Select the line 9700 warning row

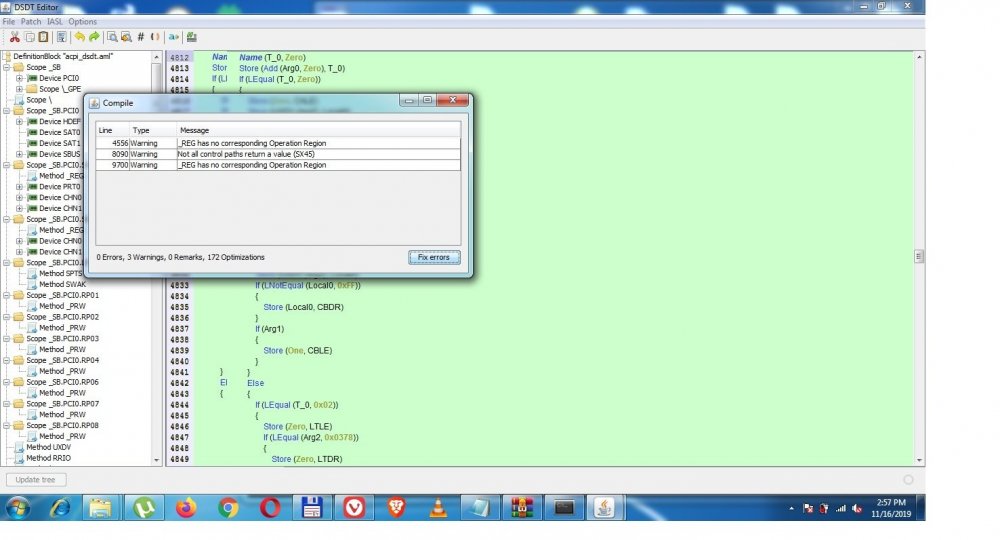[x=278, y=164]
